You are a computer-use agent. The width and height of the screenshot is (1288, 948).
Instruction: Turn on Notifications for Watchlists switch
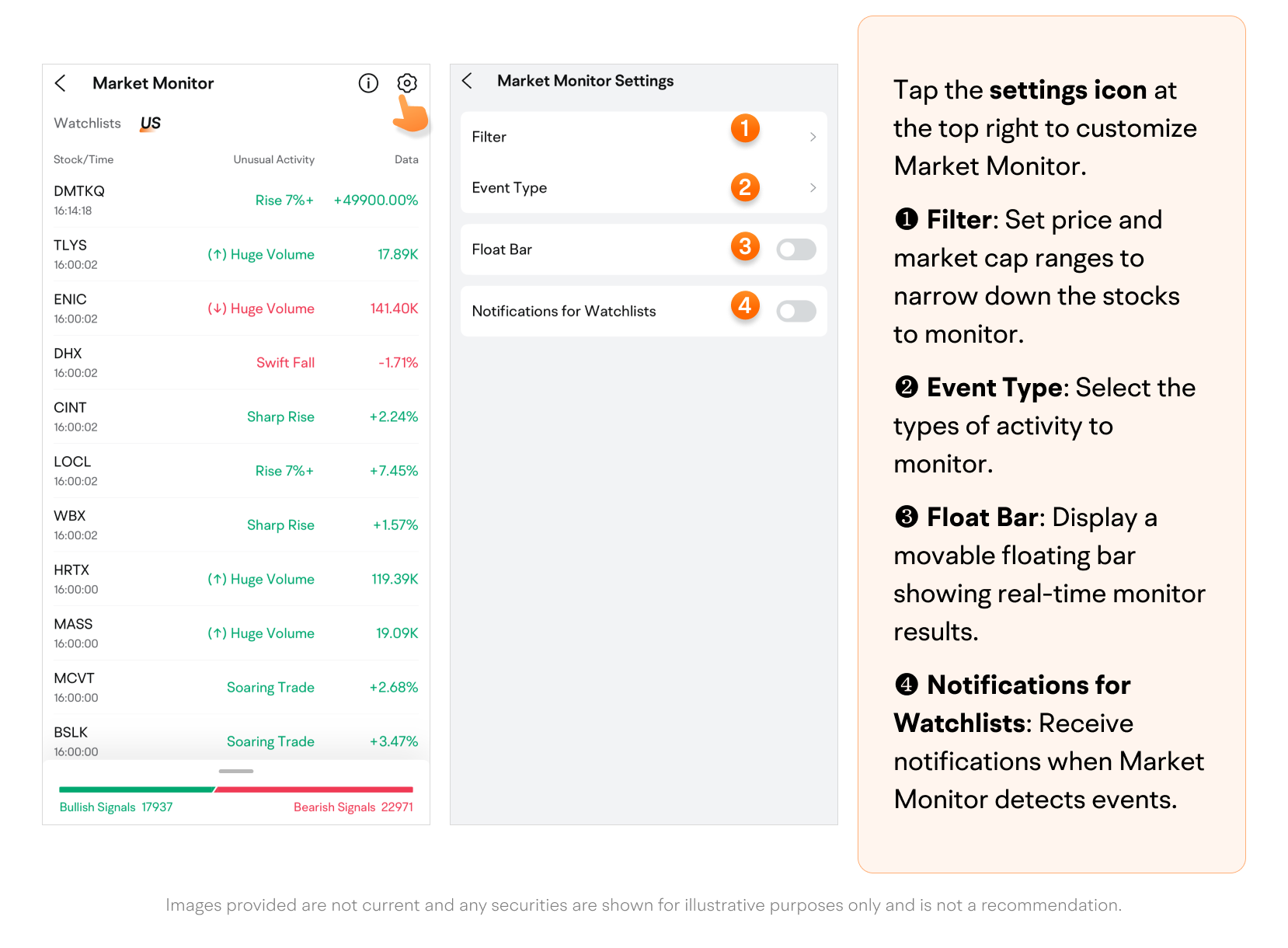point(796,311)
